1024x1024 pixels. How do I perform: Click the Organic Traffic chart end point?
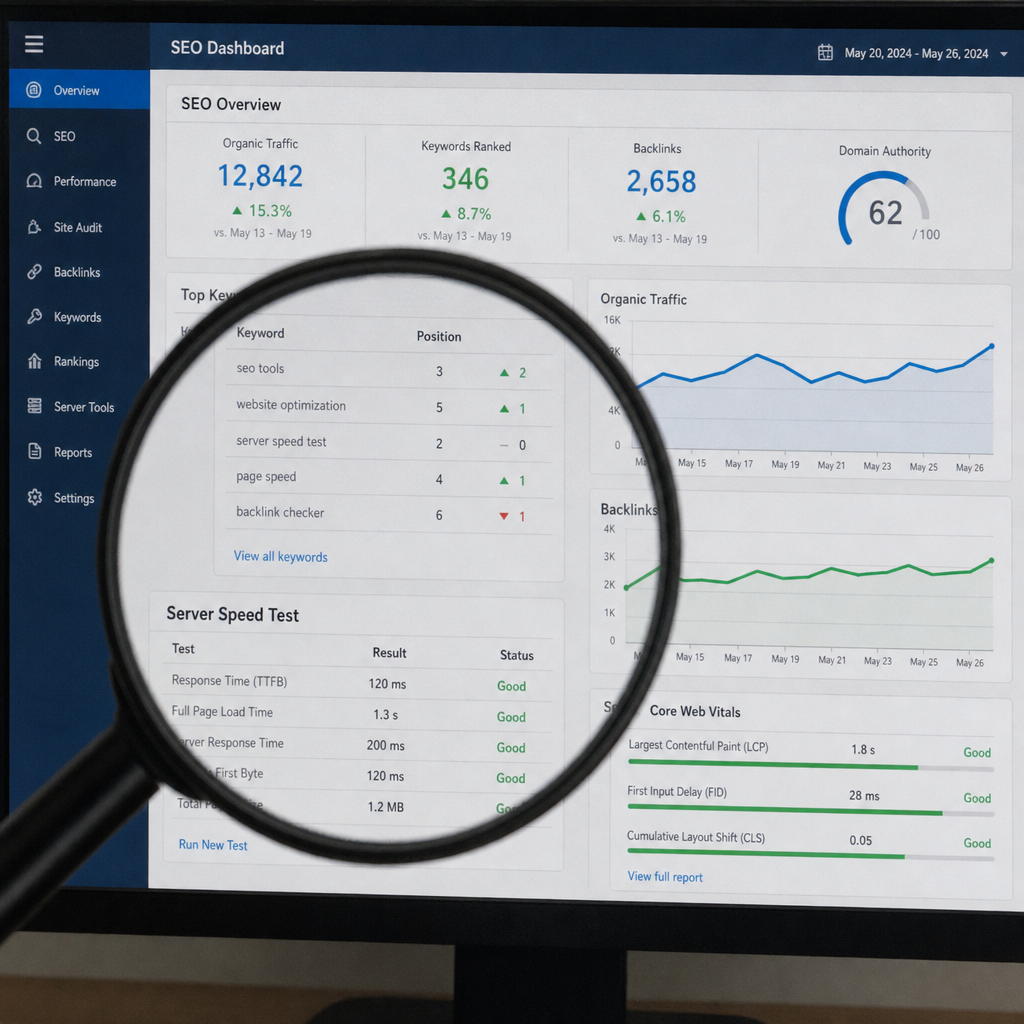coord(991,346)
